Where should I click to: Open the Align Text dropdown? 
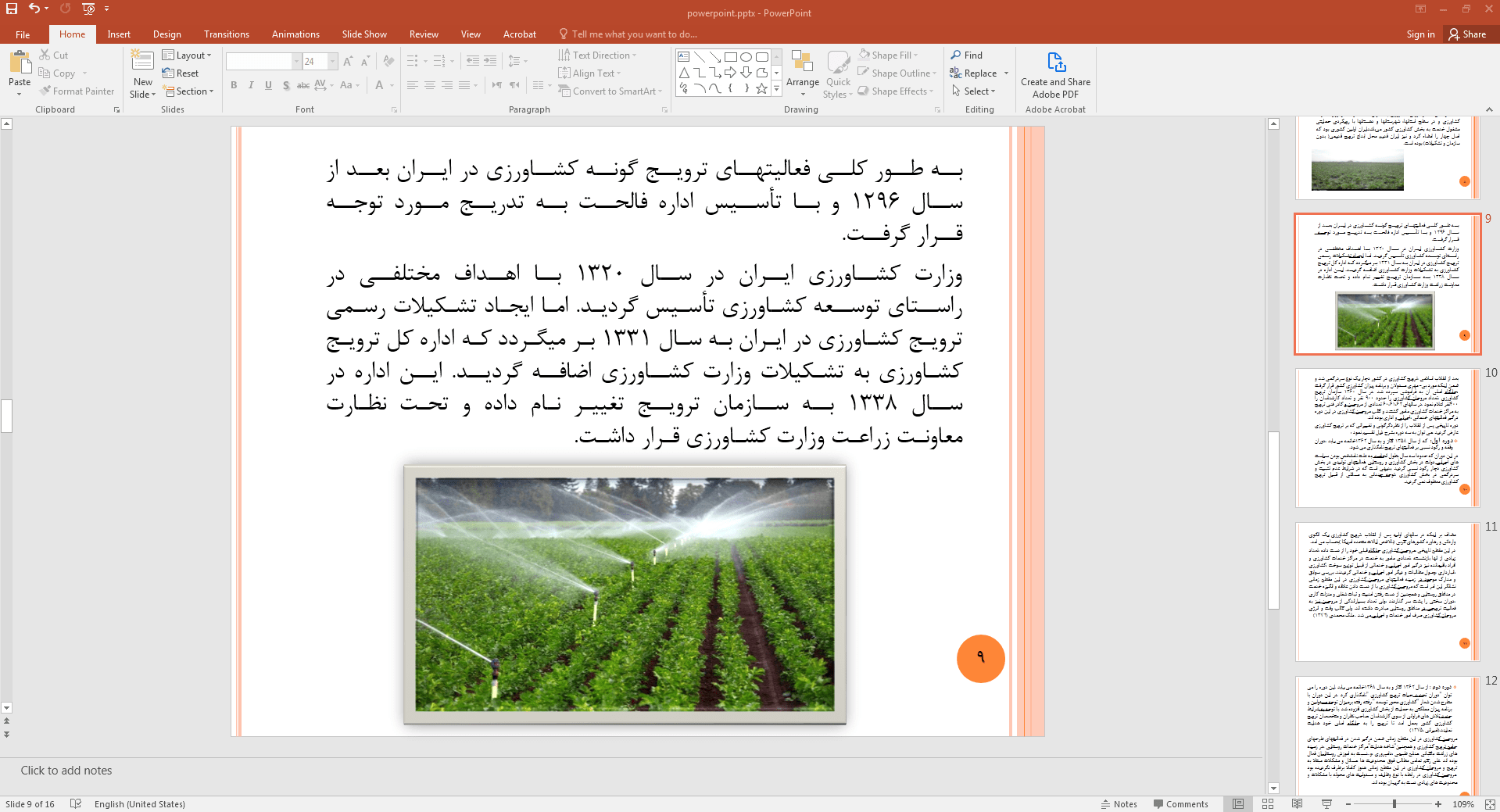(x=589, y=73)
